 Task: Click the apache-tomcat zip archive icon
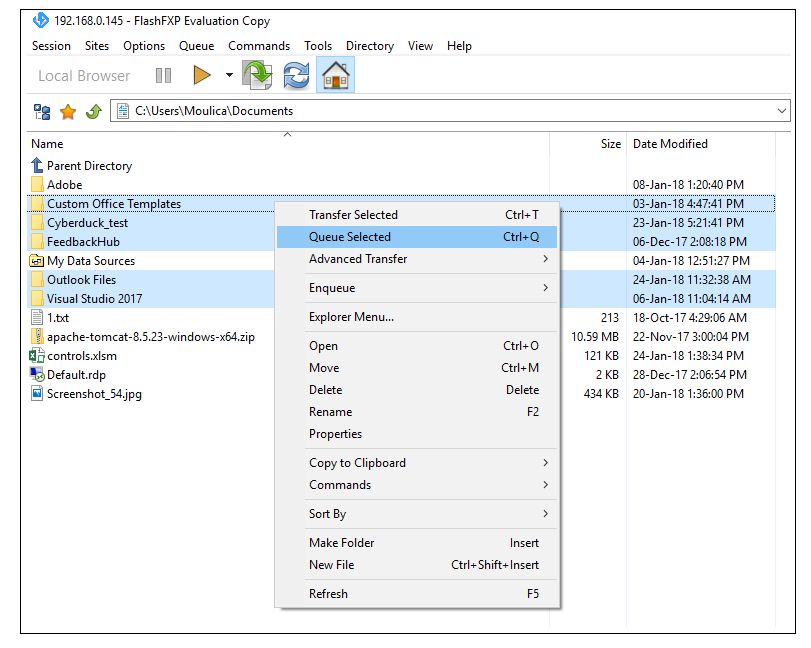[x=37, y=337]
